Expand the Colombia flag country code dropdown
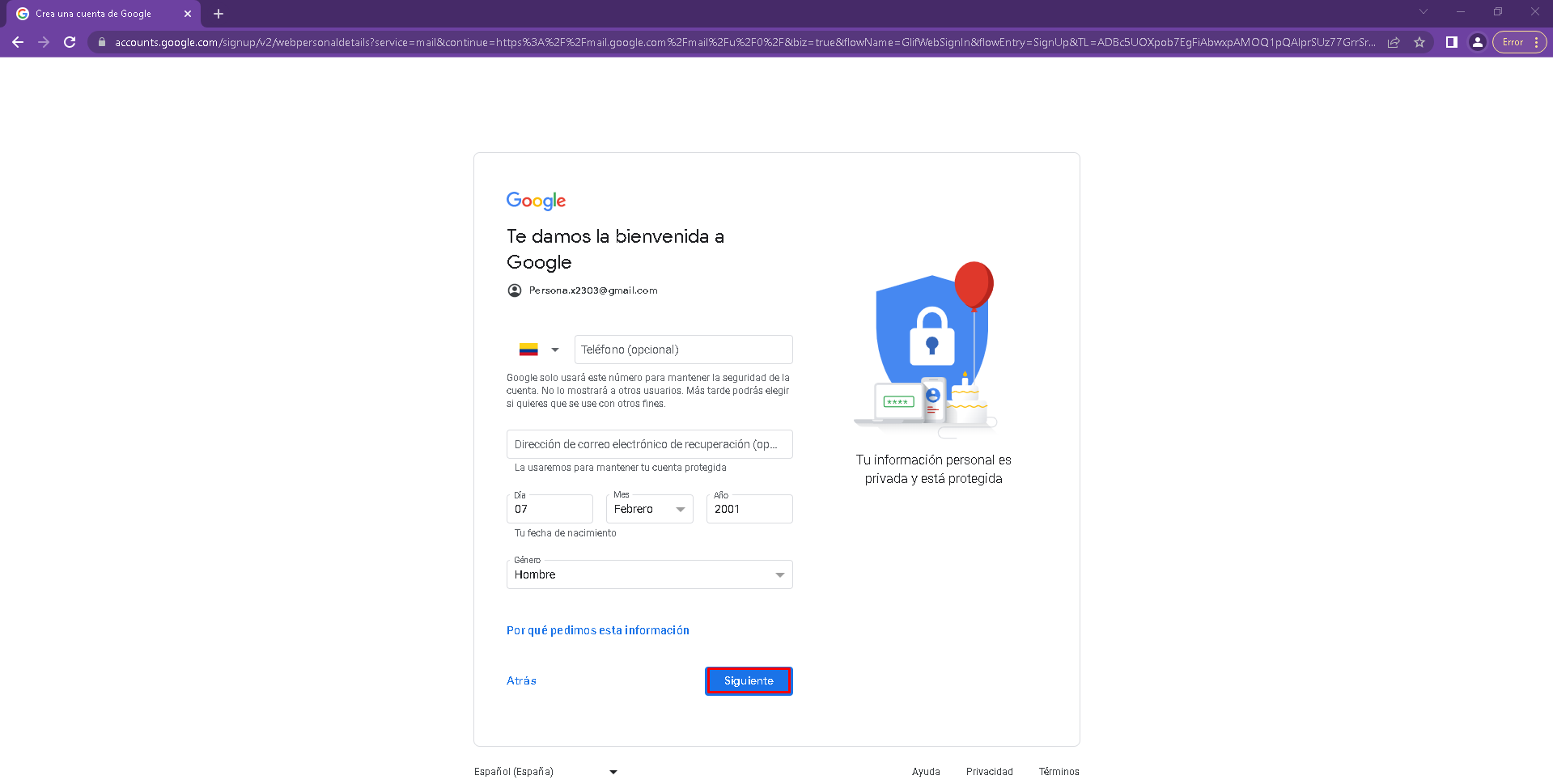1553x784 pixels. 539,350
